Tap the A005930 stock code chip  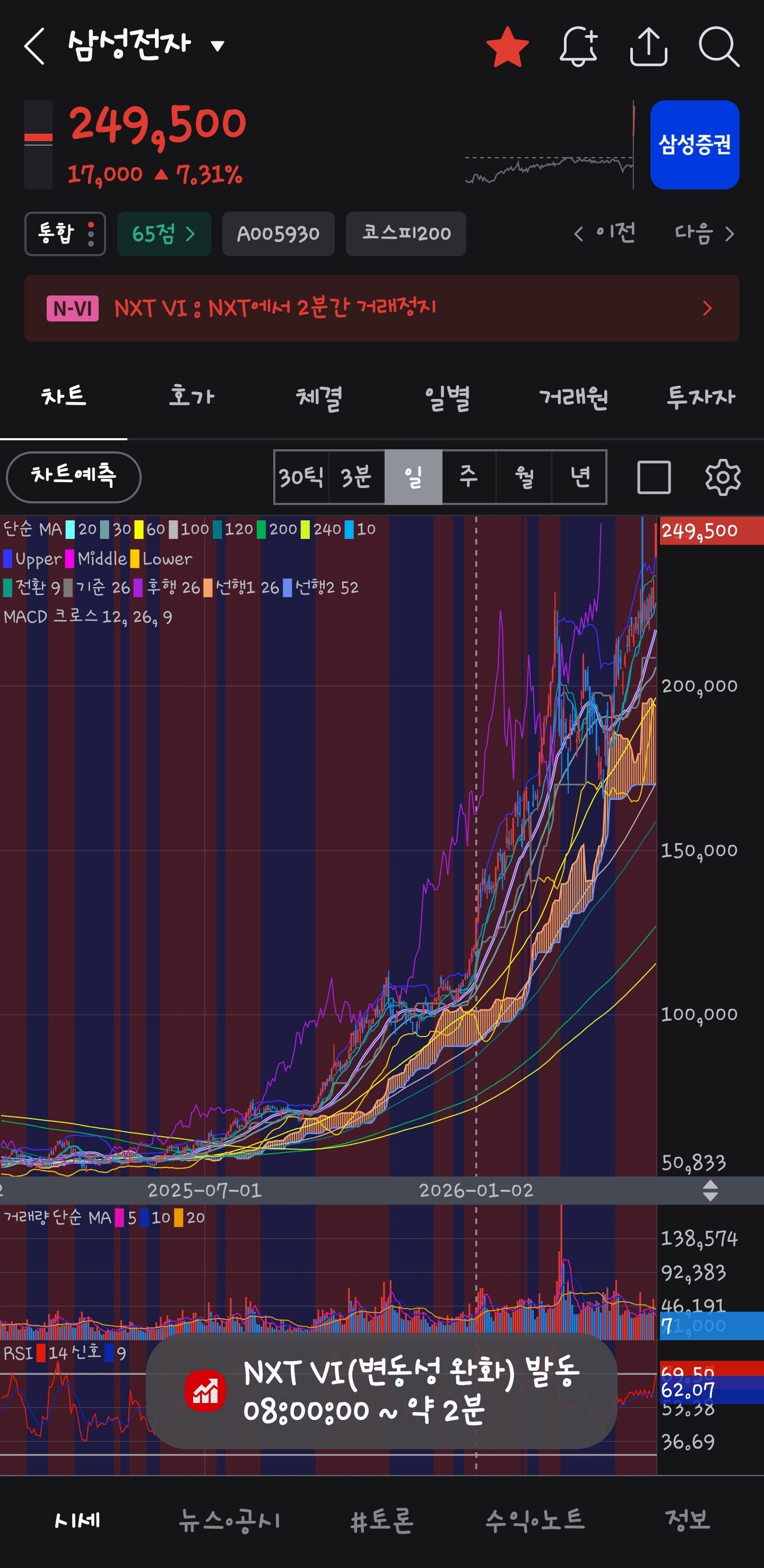pyautogui.click(x=278, y=234)
